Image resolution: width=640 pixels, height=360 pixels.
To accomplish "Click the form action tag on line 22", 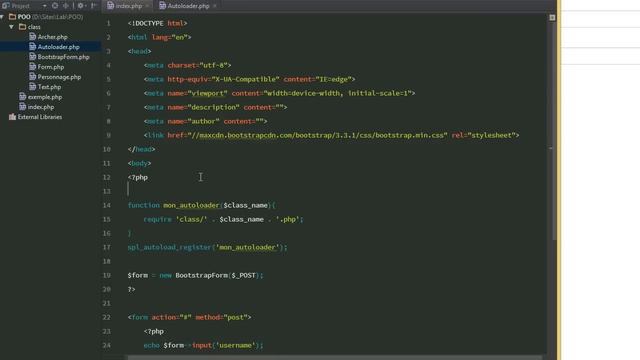I will (189, 317).
